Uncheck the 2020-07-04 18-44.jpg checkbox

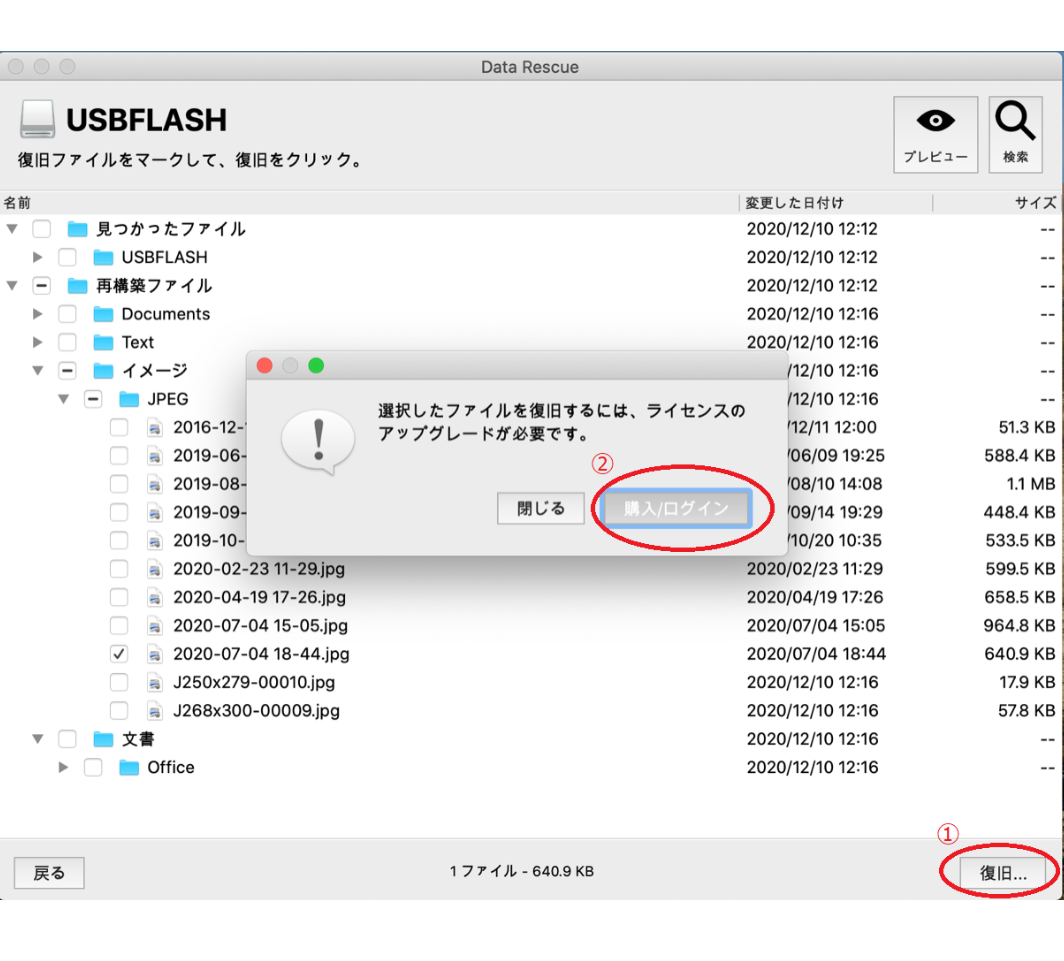119,655
